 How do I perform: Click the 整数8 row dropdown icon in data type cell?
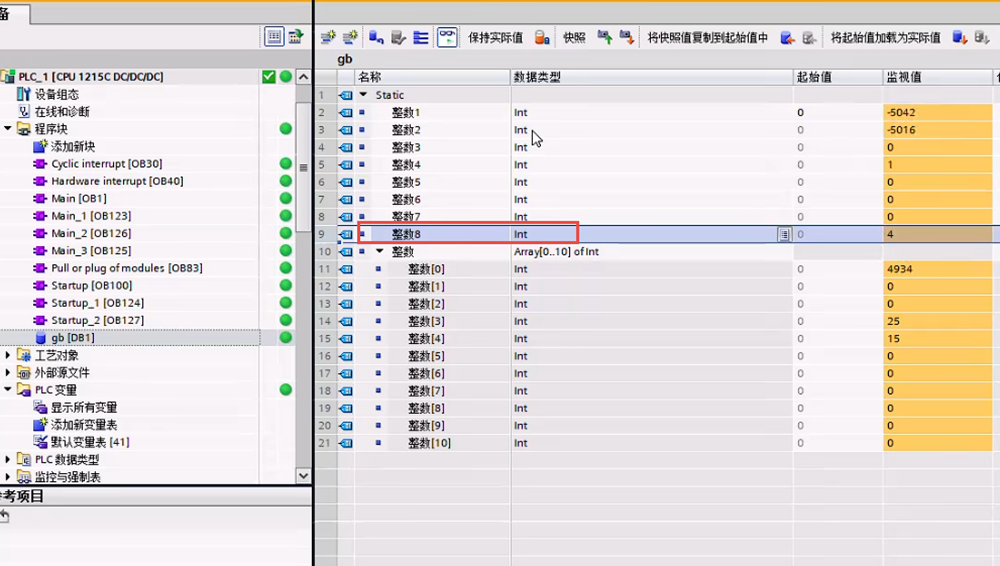click(x=785, y=234)
